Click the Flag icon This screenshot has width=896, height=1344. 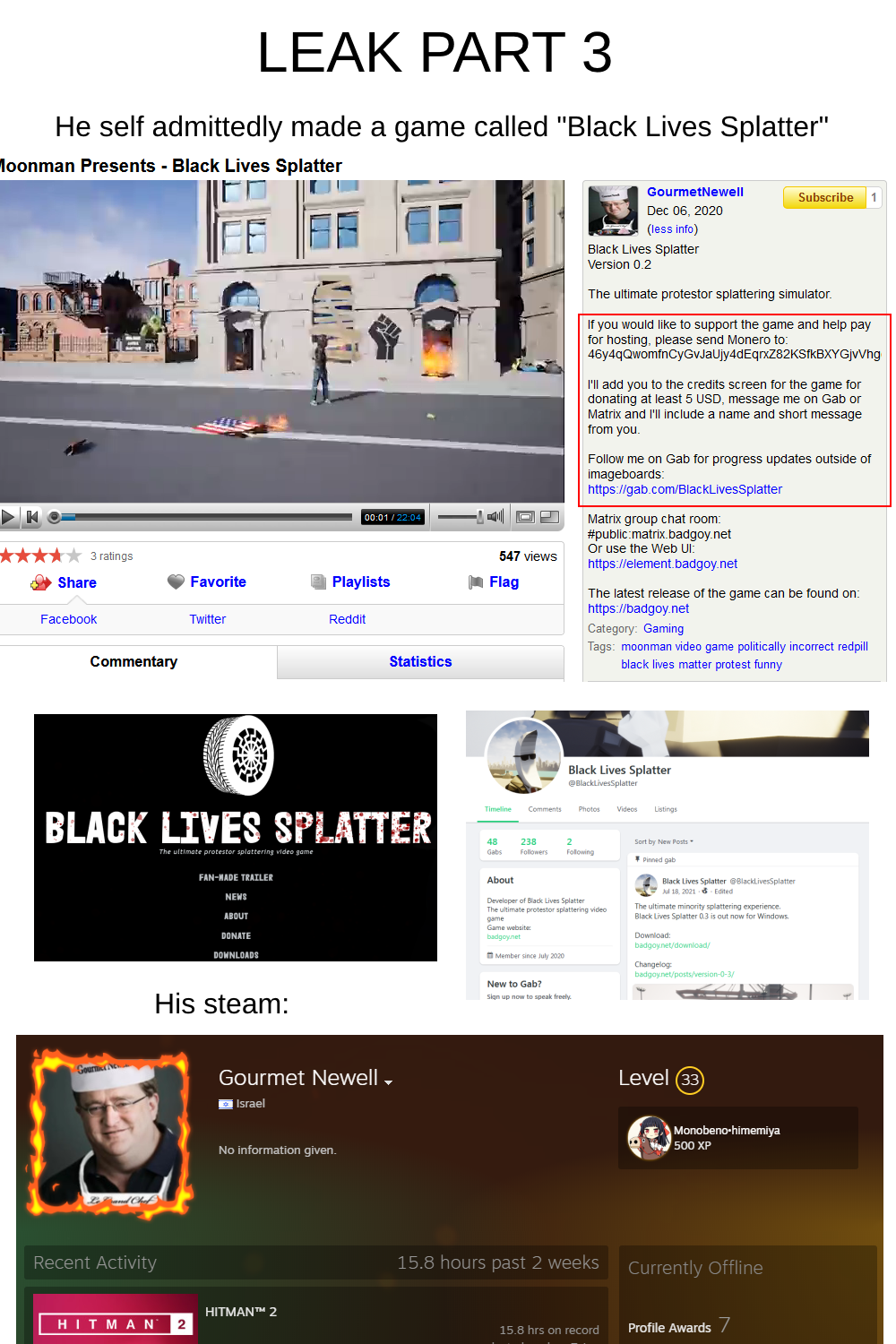click(476, 582)
